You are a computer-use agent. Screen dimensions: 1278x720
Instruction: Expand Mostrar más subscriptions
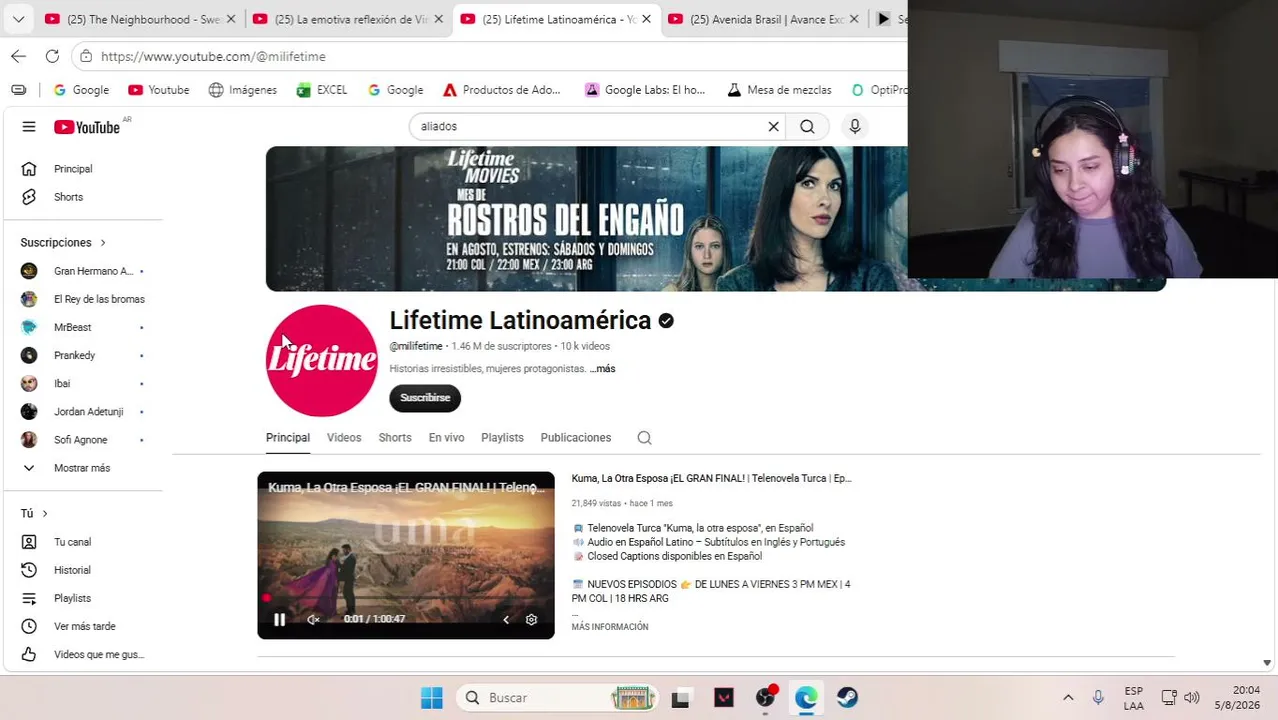click(83, 468)
